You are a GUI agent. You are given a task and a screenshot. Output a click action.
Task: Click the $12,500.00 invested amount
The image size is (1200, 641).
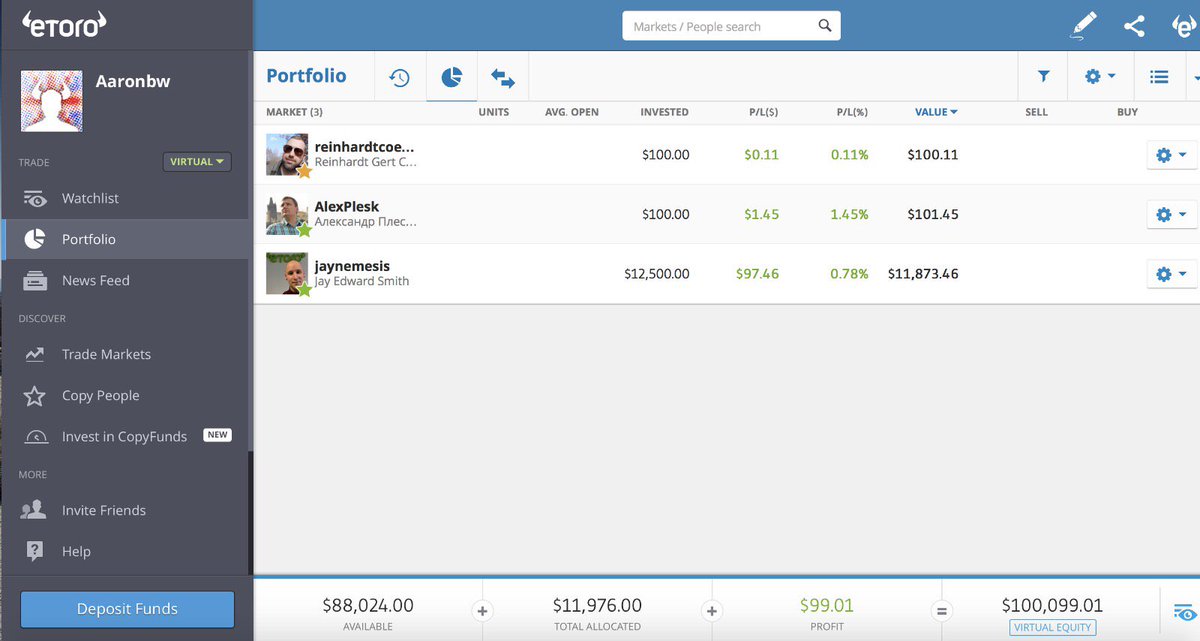click(657, 273)
